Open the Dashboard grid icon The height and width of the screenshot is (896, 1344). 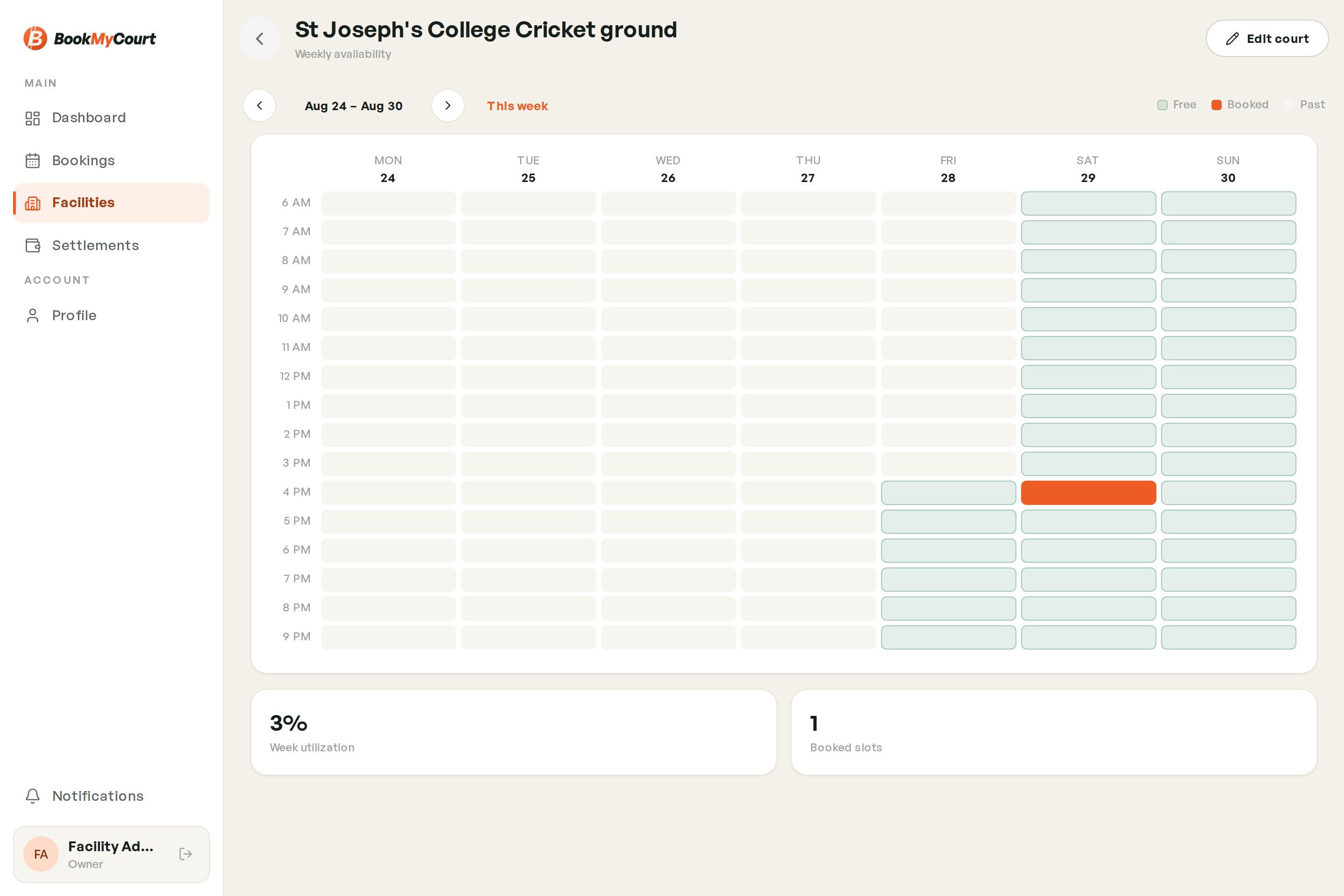(x=33, y=118)
